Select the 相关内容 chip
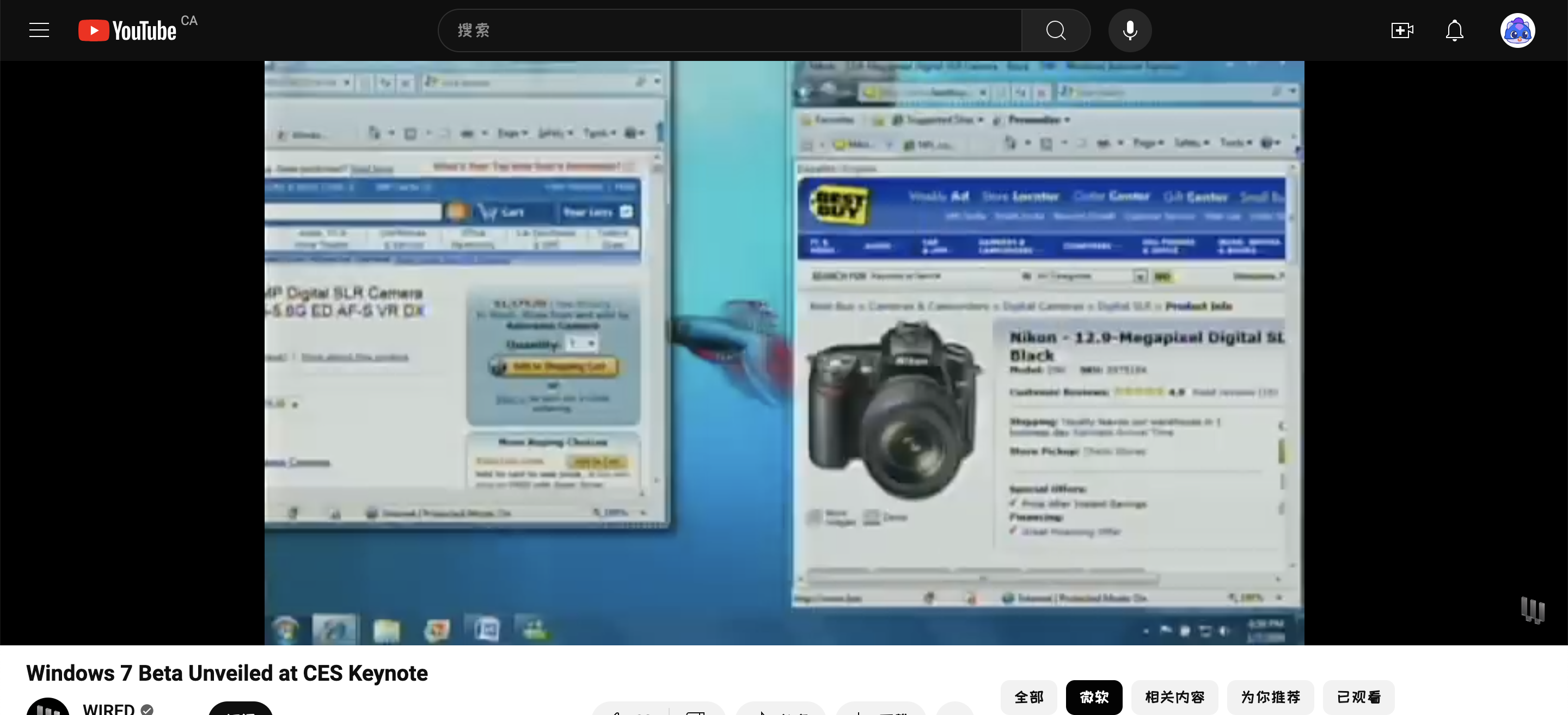The image size is (1568, 715). pyautogui.click(x=1174, y=696)
